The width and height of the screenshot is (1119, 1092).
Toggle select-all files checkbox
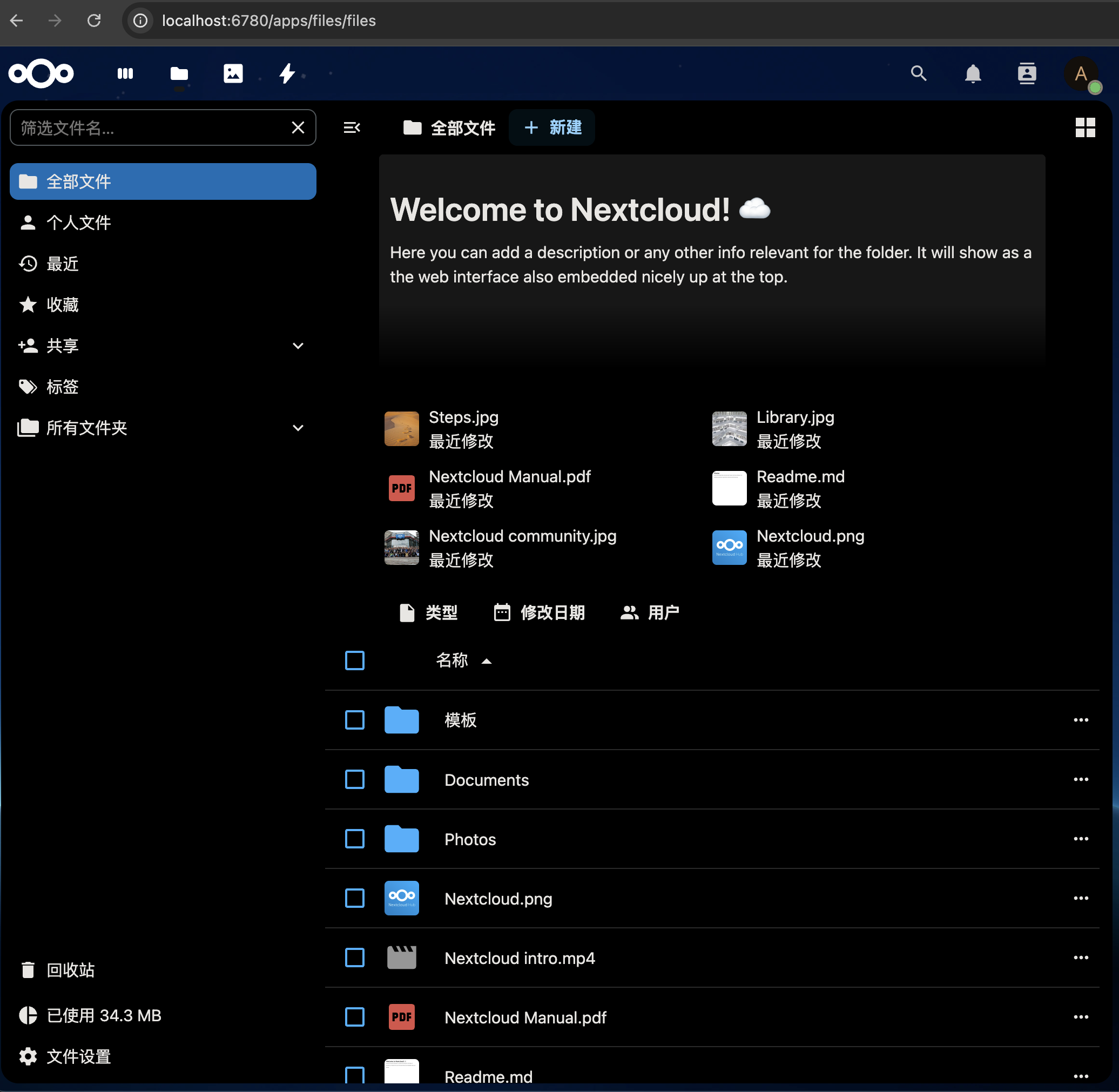click(354, 660)
